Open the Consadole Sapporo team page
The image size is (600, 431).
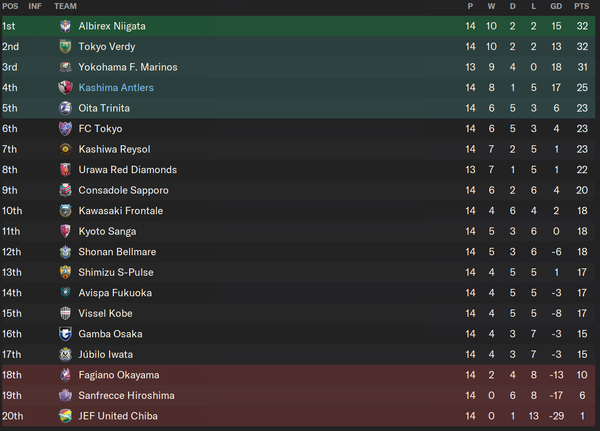(123, 190)
